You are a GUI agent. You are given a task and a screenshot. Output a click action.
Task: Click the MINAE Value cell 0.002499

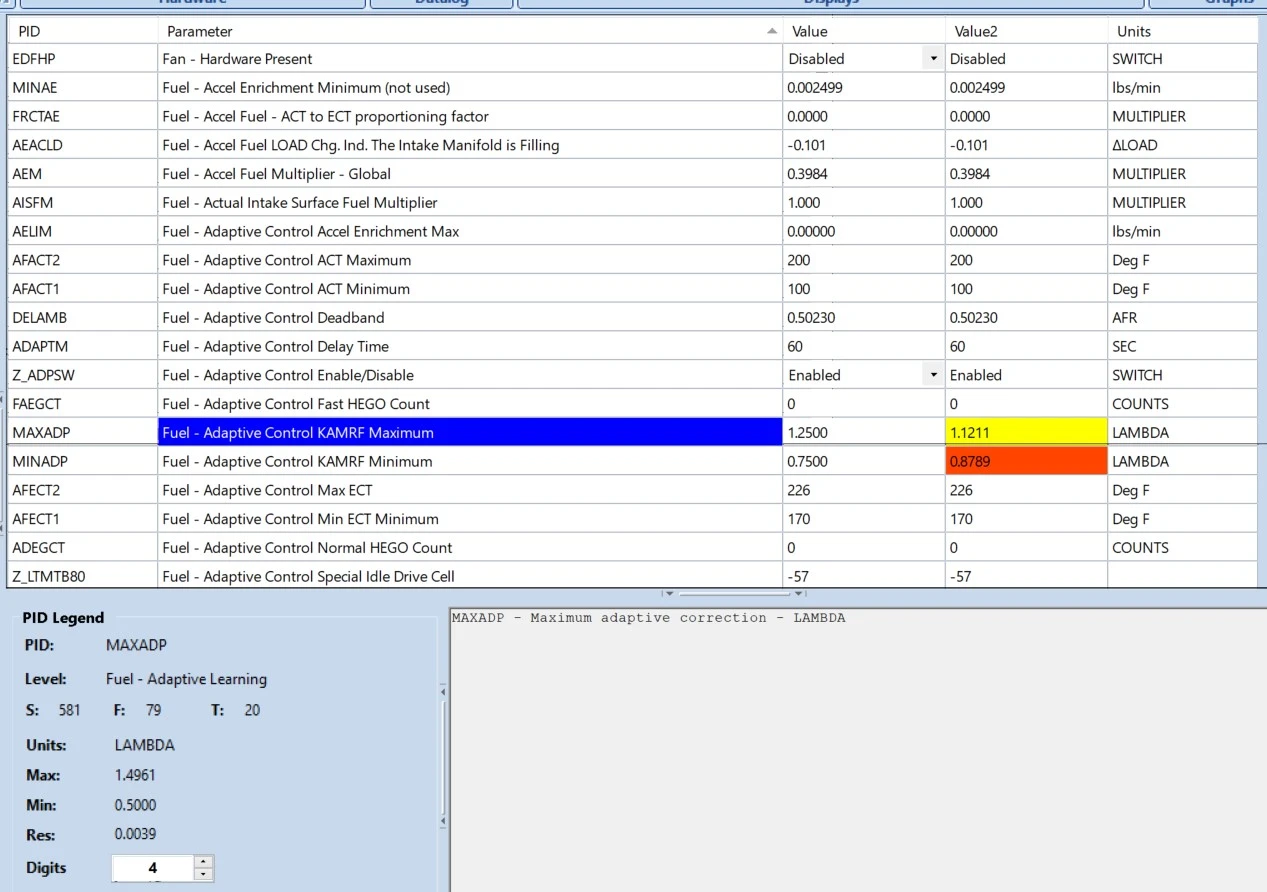(864, 87)
